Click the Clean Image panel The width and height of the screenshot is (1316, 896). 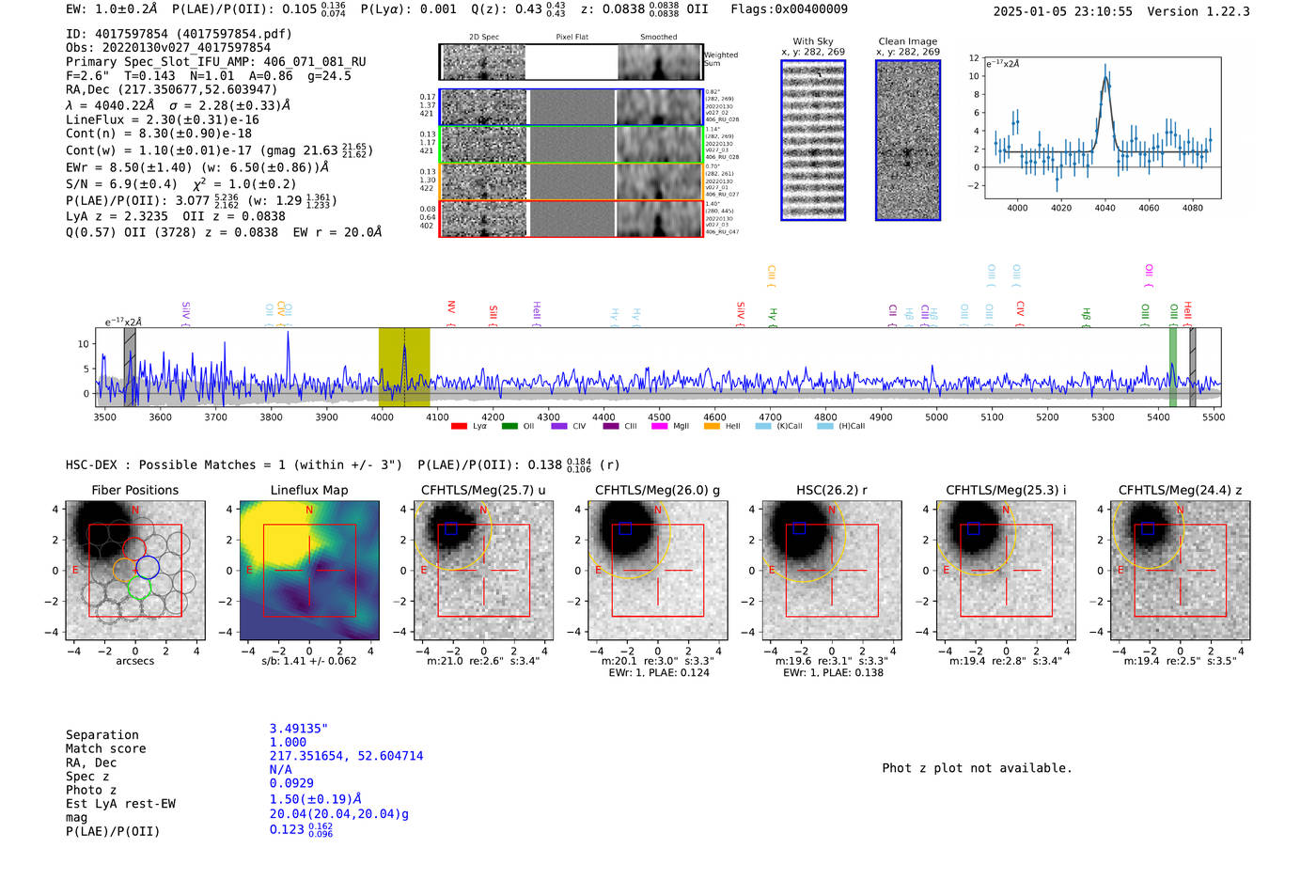point(908,140)
